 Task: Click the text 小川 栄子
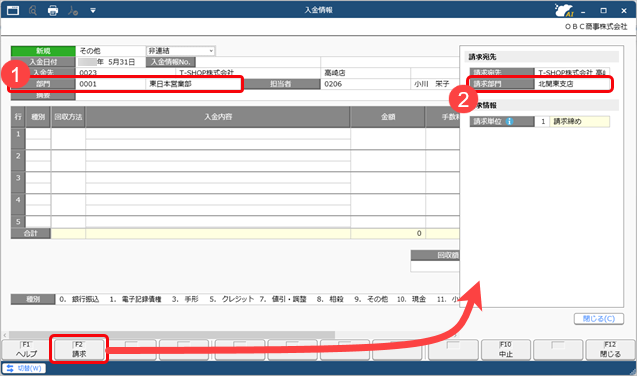pyautogui.click(x=431, y=84)
